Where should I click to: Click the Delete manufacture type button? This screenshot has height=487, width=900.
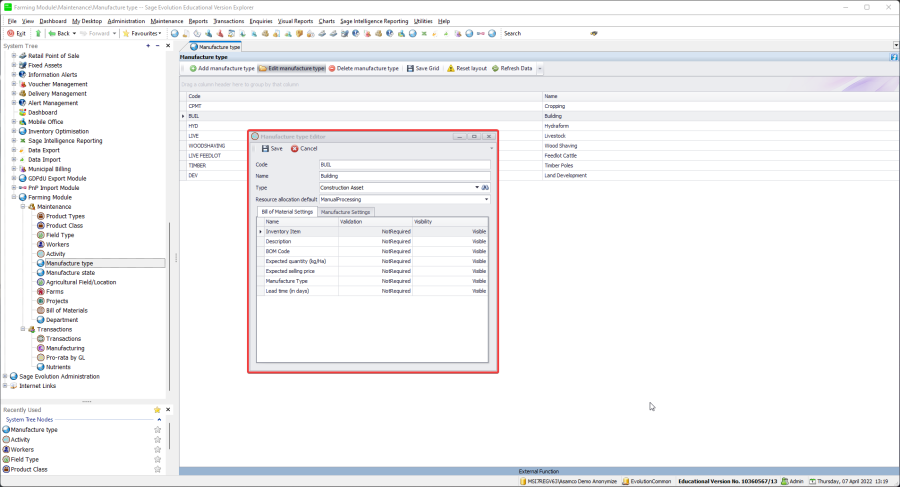tap(364, 68)
